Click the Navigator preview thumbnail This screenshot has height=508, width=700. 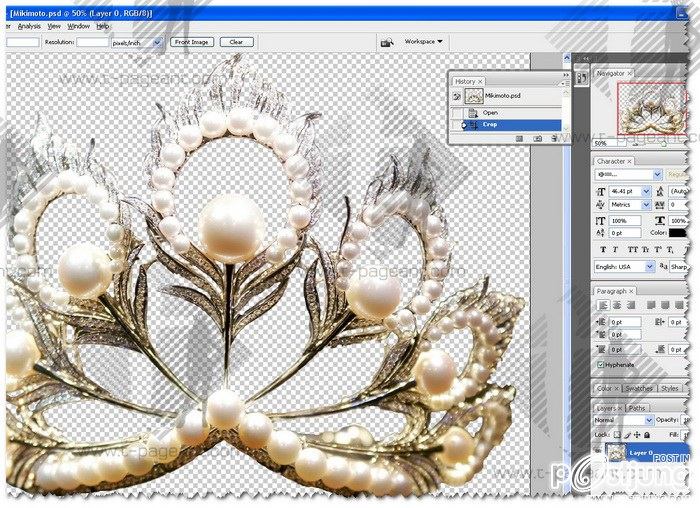click(652, 108)
